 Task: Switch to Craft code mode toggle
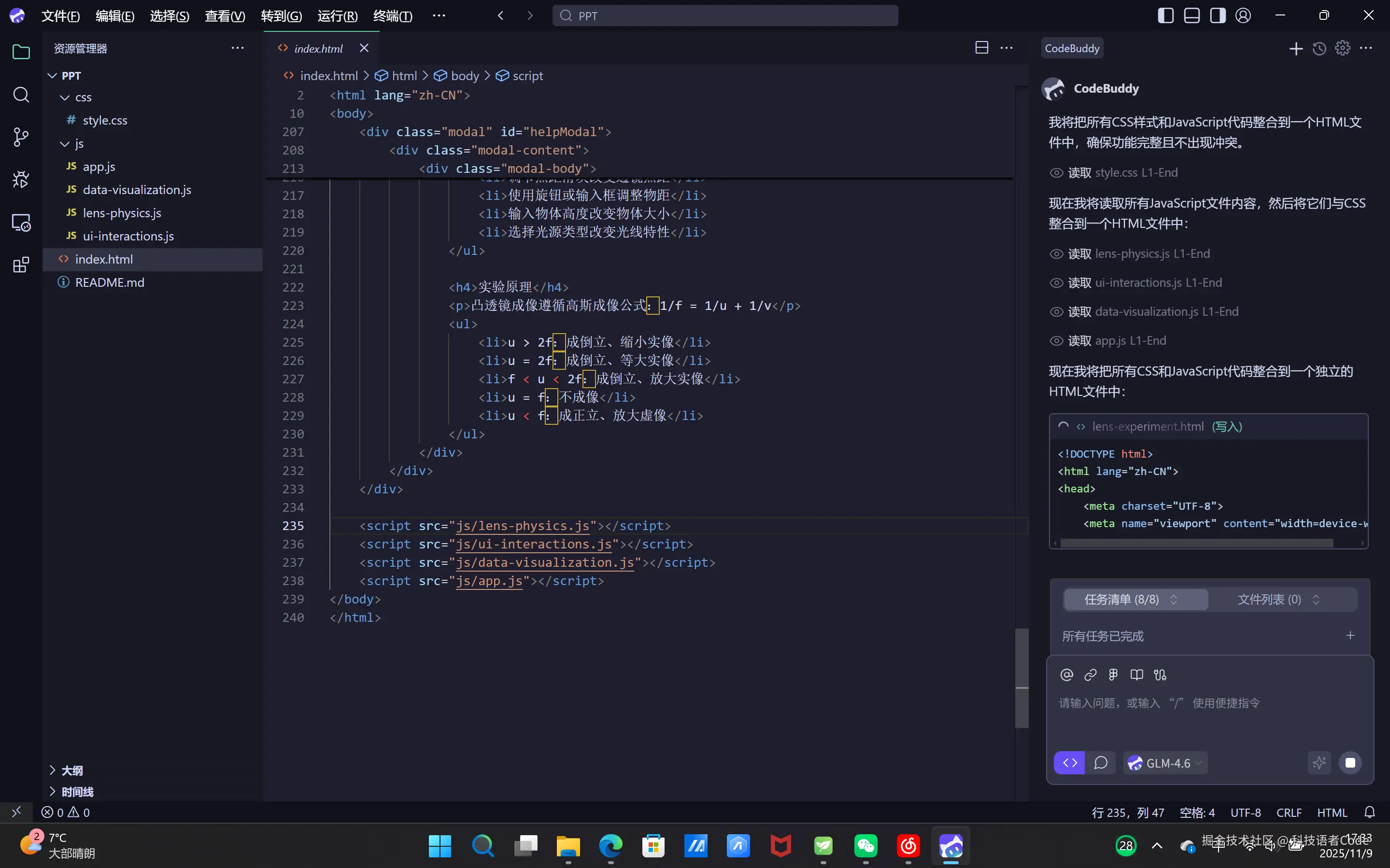(x=1070, y=763)
